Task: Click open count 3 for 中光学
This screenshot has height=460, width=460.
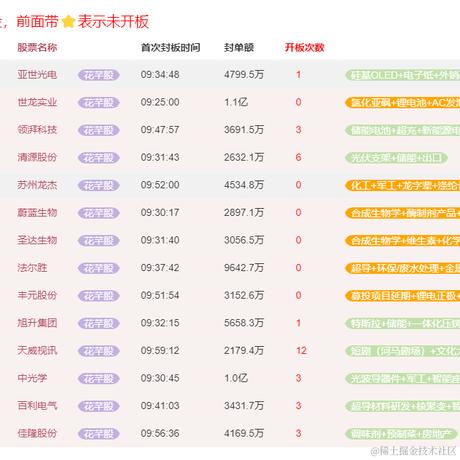Action: click(298, 378)
